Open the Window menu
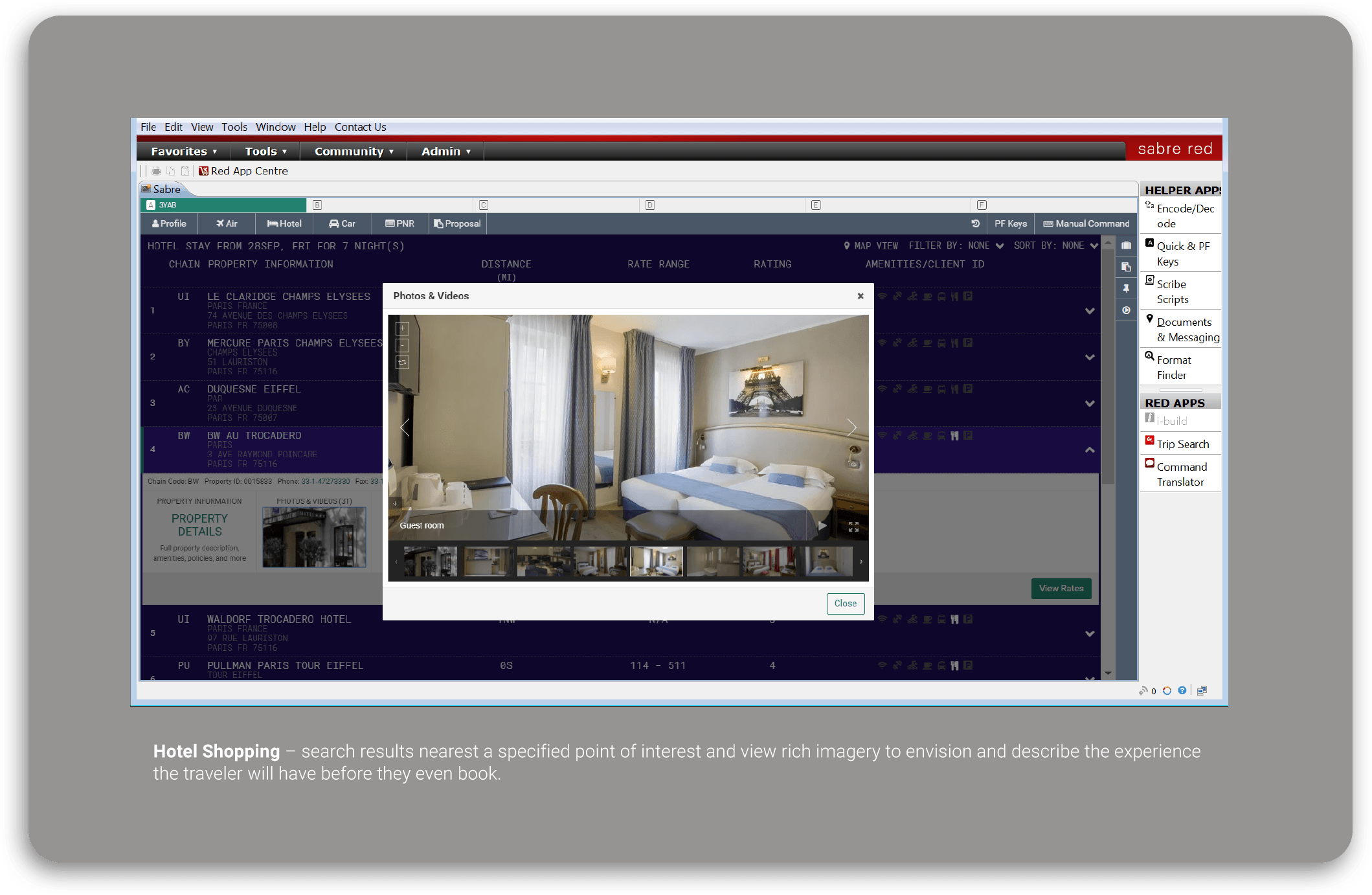 275,127
